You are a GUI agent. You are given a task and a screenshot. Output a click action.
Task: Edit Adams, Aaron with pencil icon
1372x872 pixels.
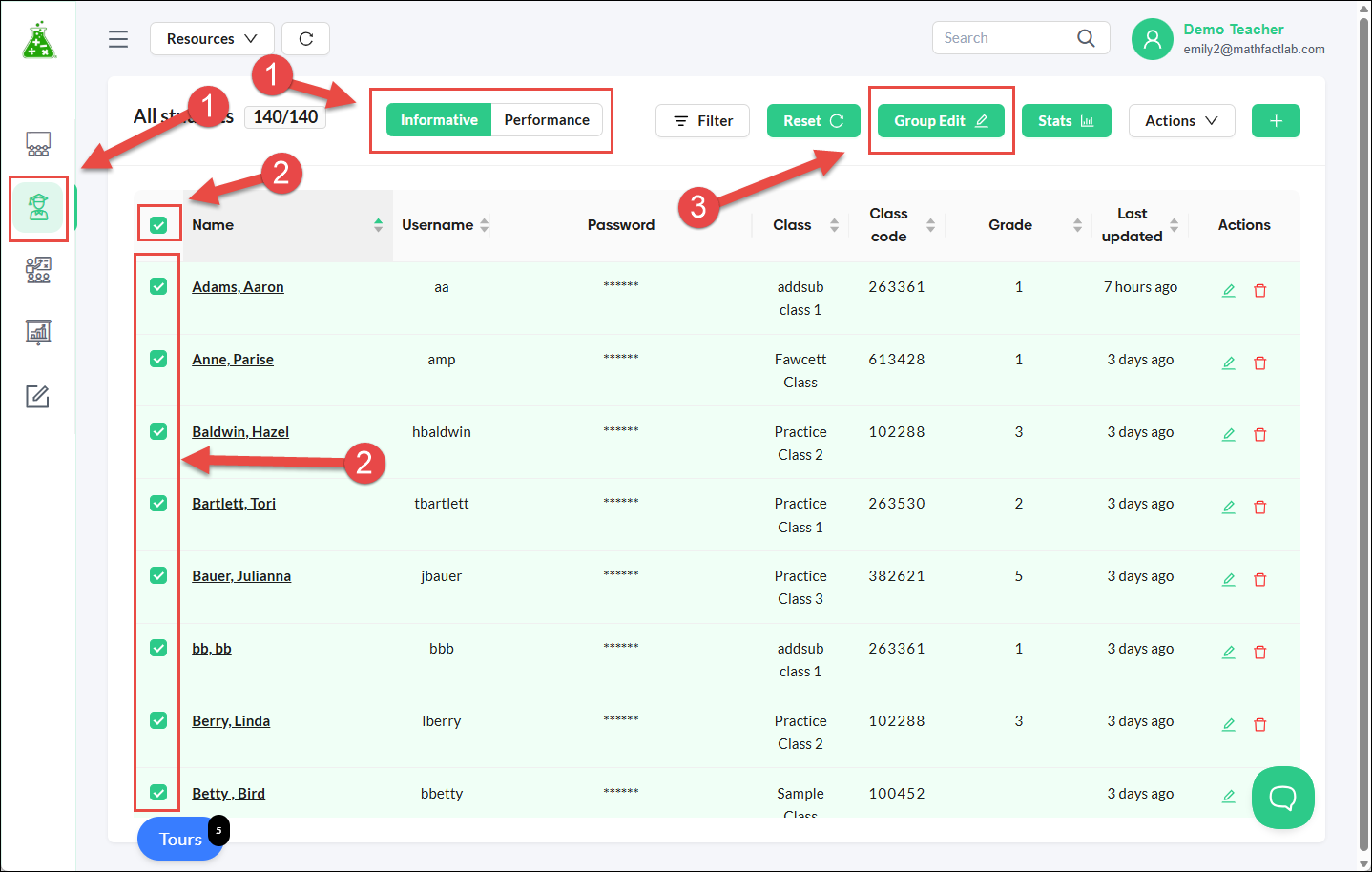[x=1229, y=290]
